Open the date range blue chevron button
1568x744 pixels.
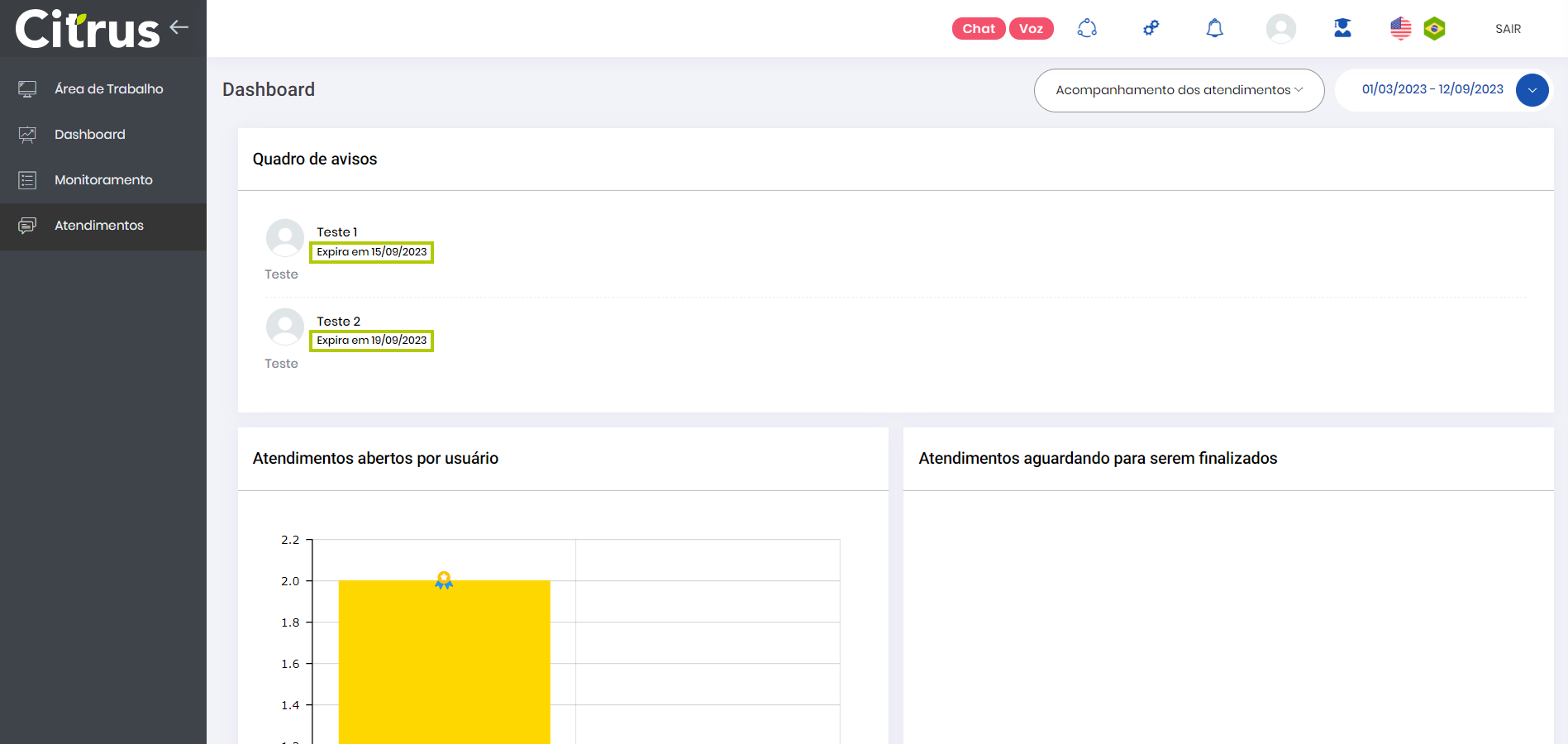click(1532, 90)
